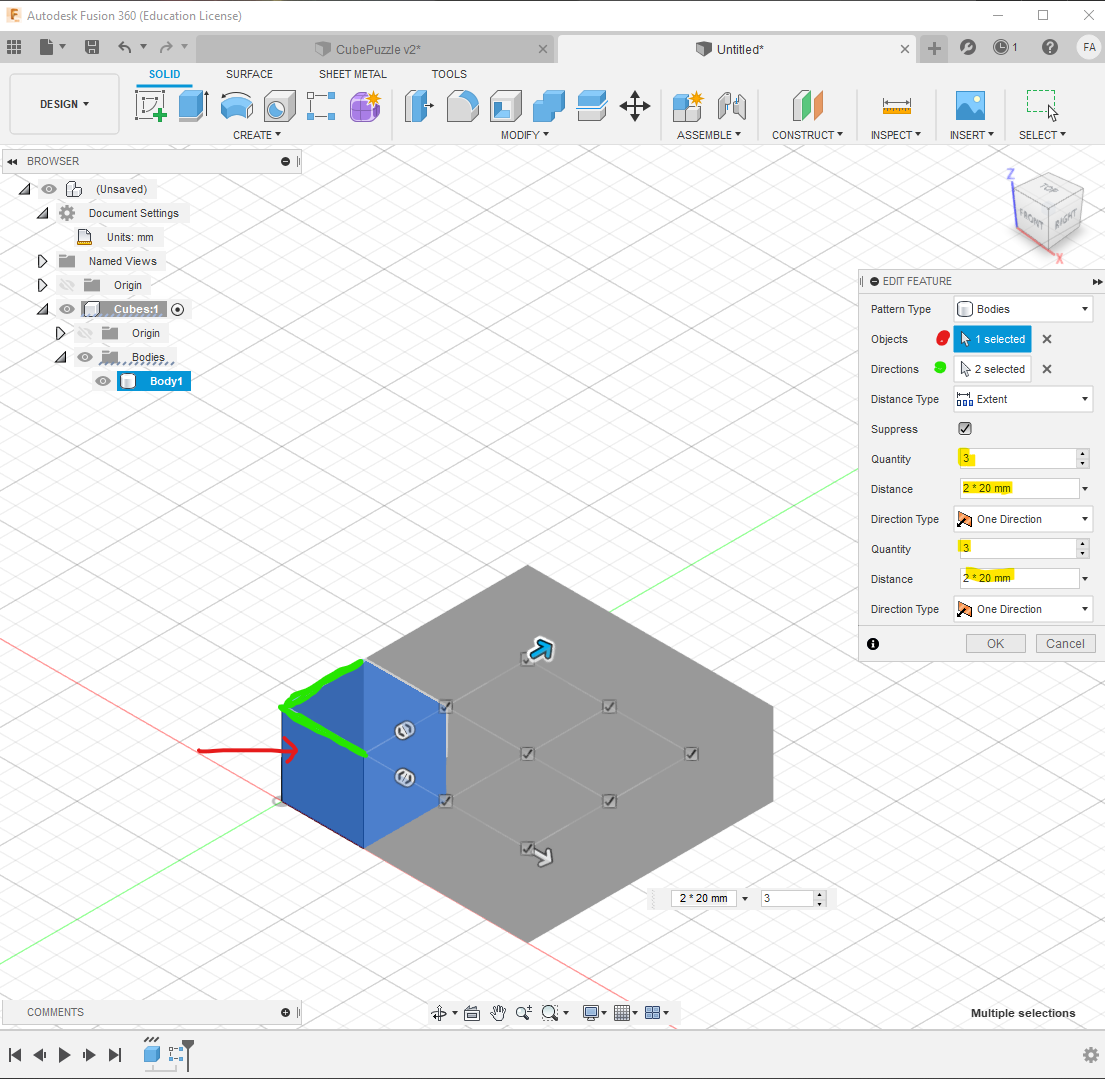Activate Fit zoom in the navigation bar
Screen dimensions: 1105x1079
point(548,1012)
